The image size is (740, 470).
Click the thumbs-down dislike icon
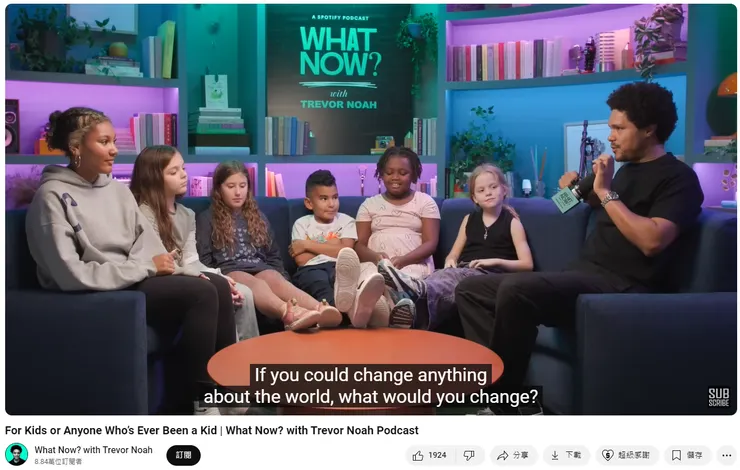(x=469, y=455)
